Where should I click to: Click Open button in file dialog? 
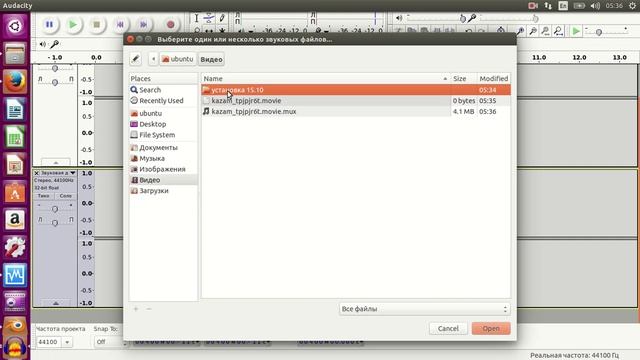pyautogui.click(x=491, y=329)
